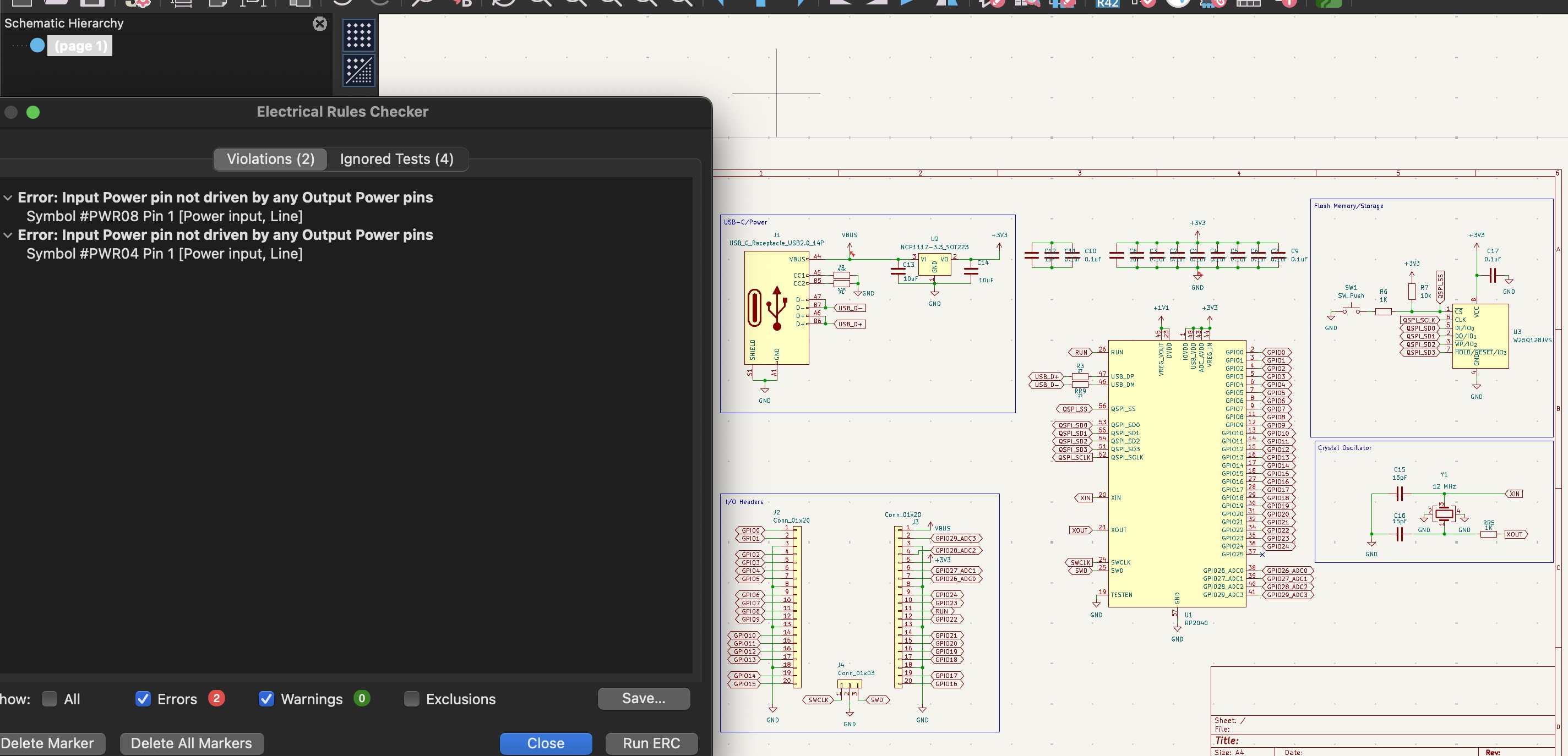Collapse the first power pin error
The height and width of the screenshot is (756, 1568).
(8, 198)
